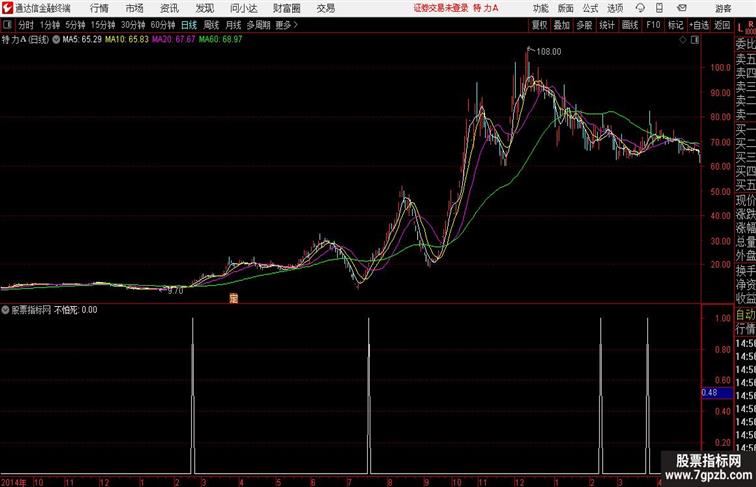Open the 多周期 multi-period view
Screen dimensions: 756x487
point(258,25)
